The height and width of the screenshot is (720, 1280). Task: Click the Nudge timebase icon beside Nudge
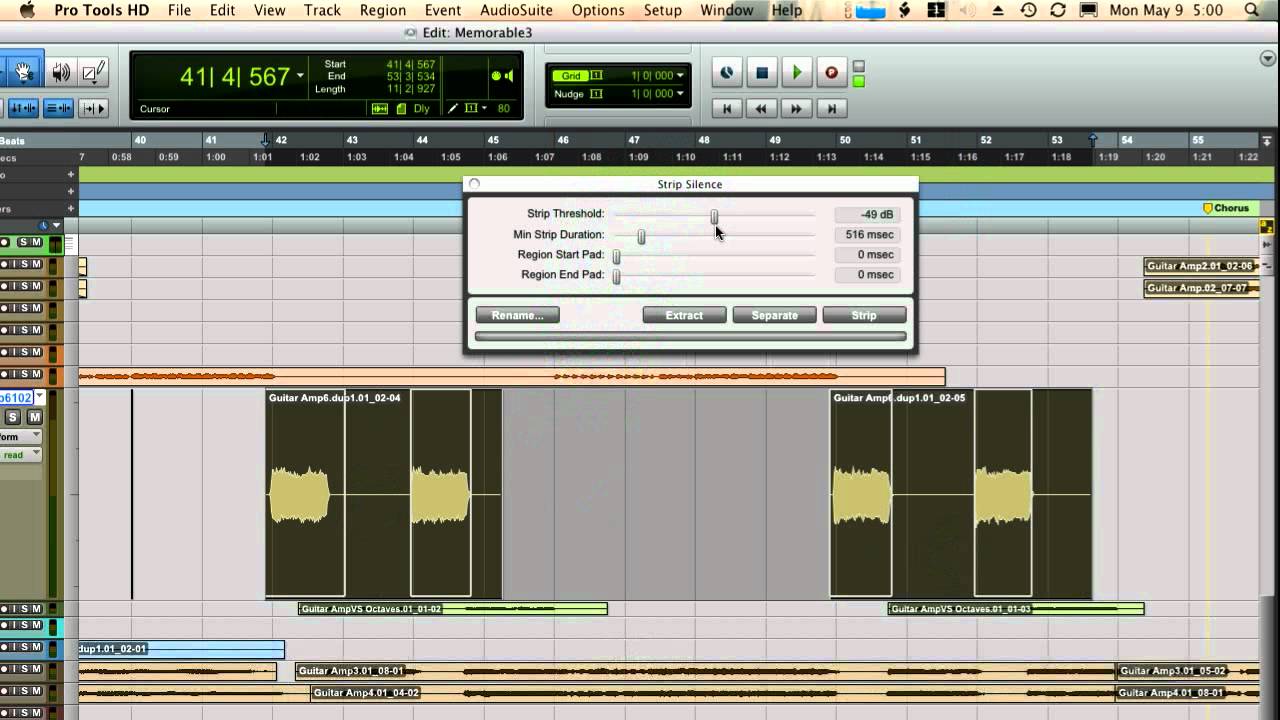597,94
